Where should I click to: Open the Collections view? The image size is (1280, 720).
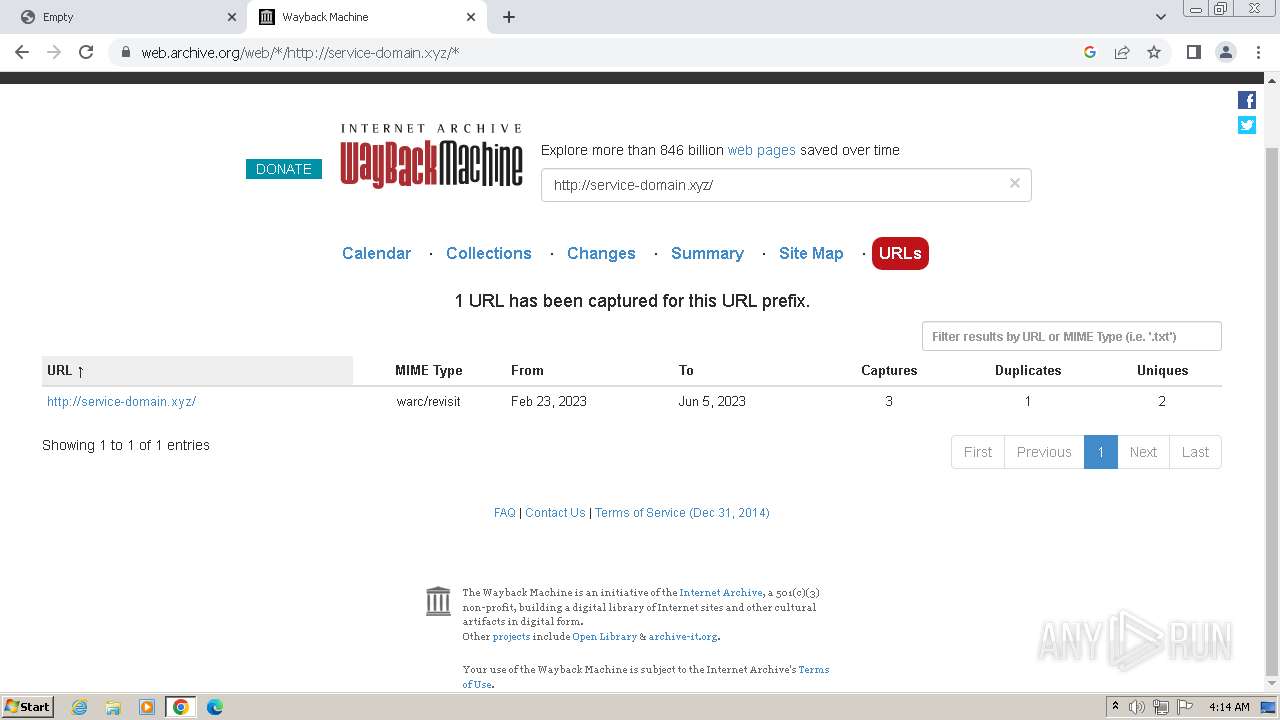point(489,253)
